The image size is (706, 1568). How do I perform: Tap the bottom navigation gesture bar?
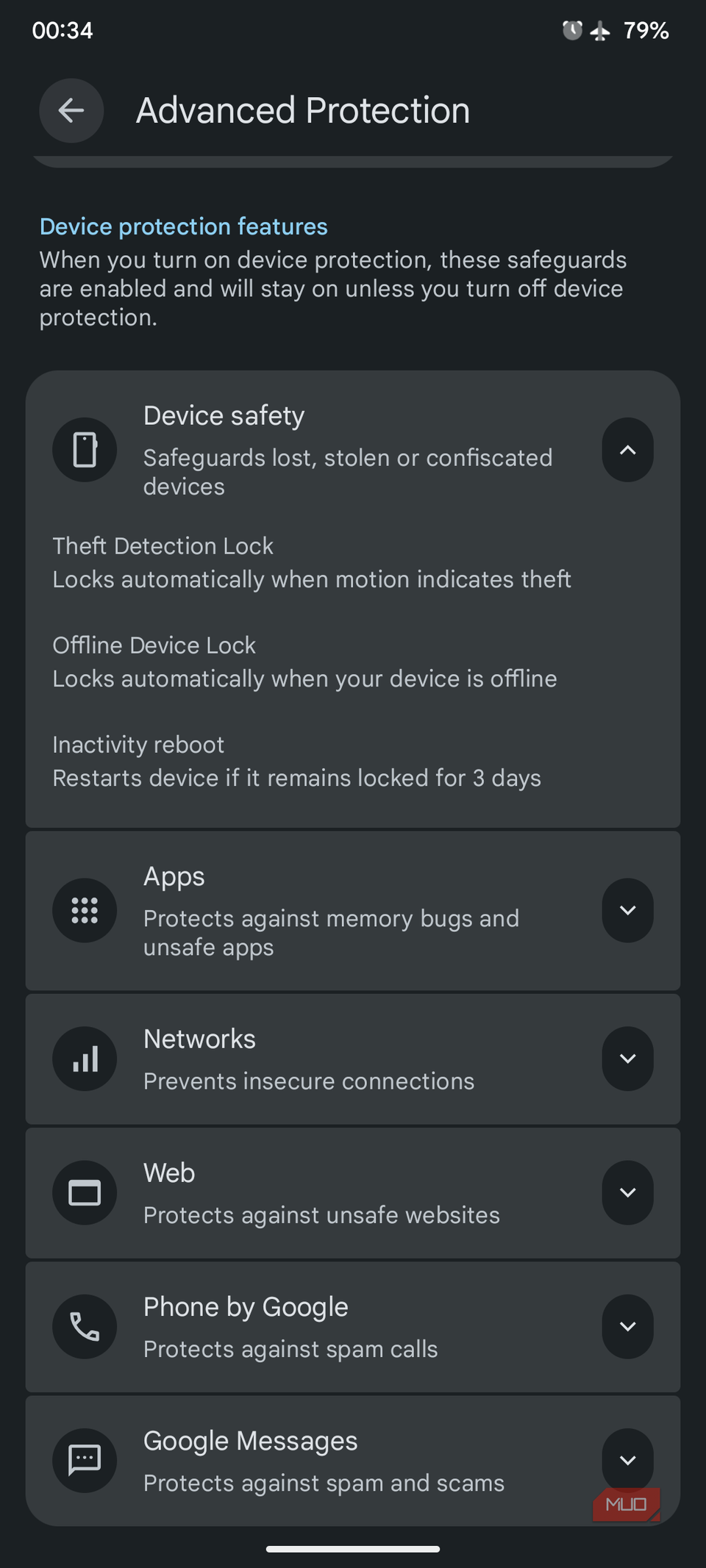point(353,1549)
